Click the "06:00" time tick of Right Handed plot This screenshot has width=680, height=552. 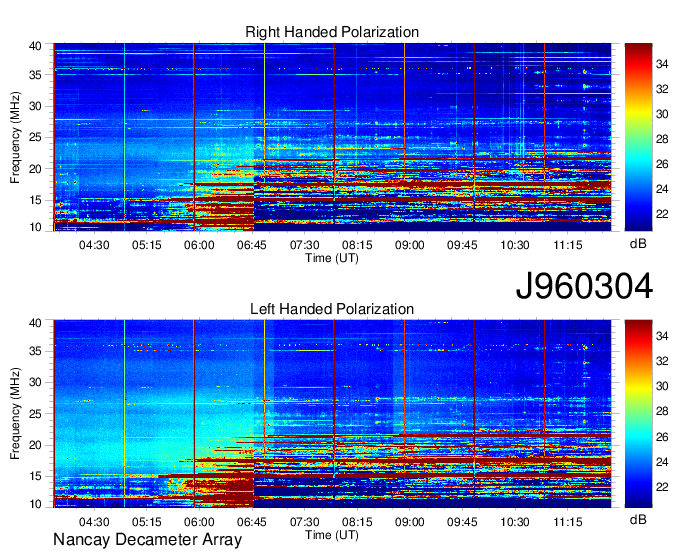click(x=199, y=245)
